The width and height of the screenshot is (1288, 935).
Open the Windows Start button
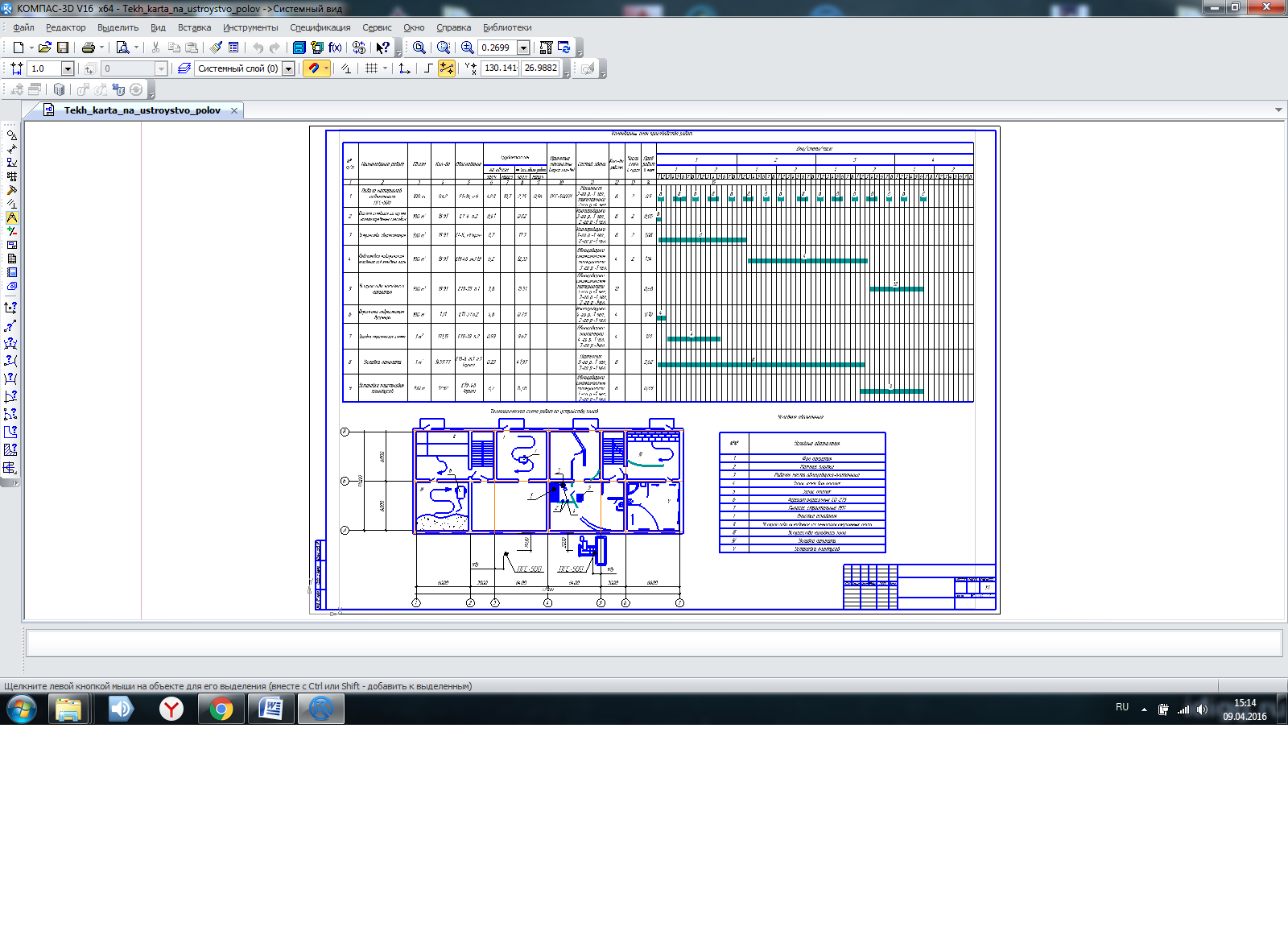(22, 710)
